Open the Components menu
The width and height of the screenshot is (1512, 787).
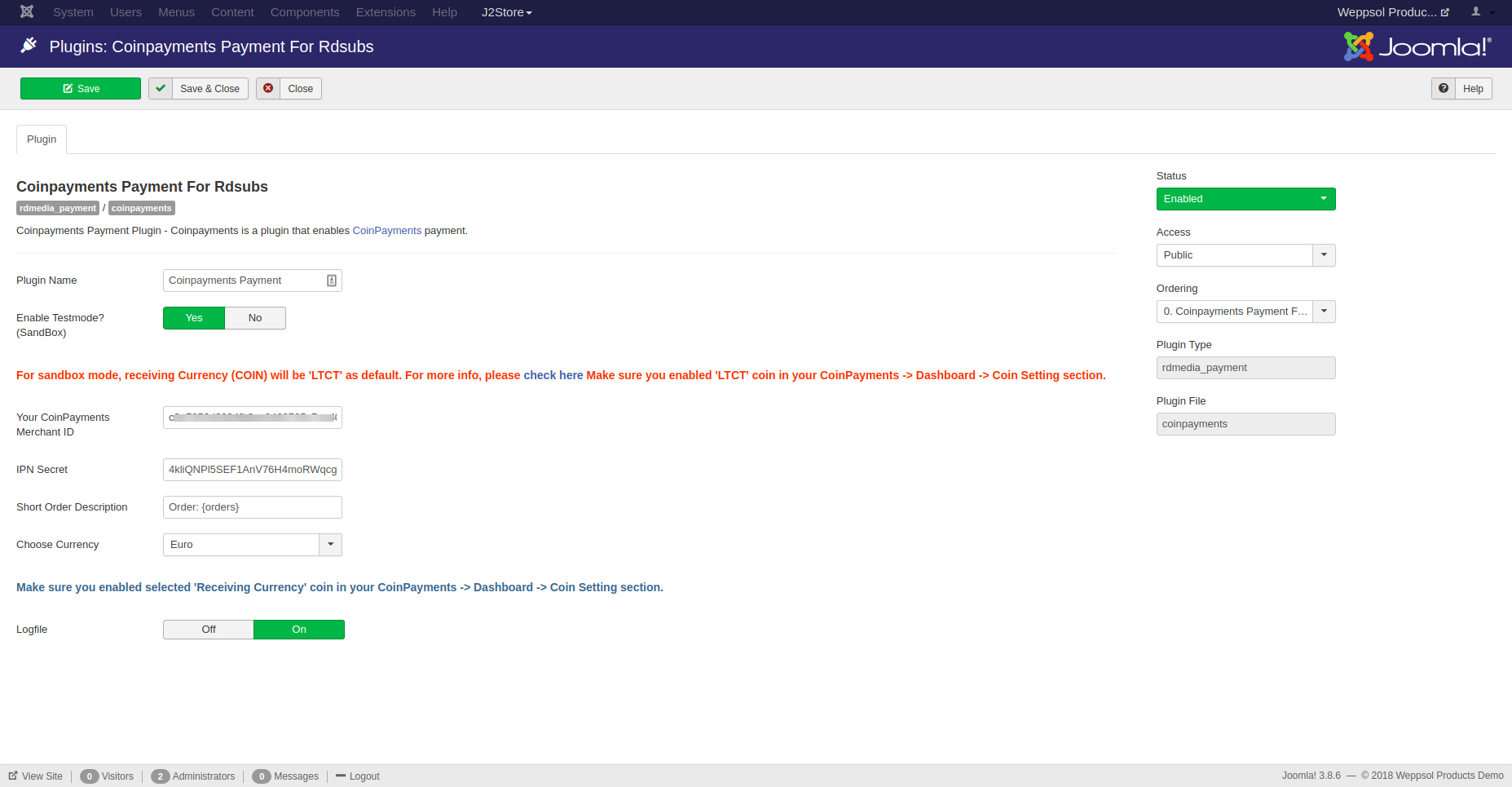[305, 12]
